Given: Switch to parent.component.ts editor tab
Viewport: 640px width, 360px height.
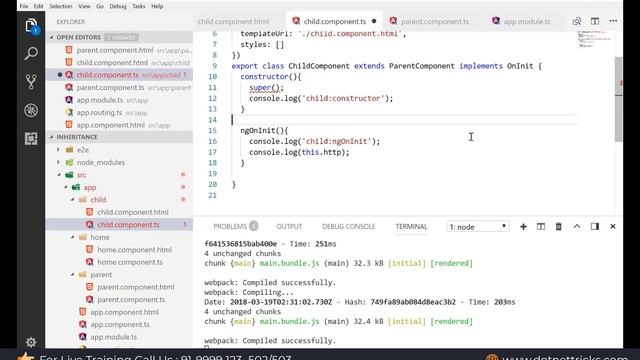Looking at the screenshot, I should click(435, 21).
